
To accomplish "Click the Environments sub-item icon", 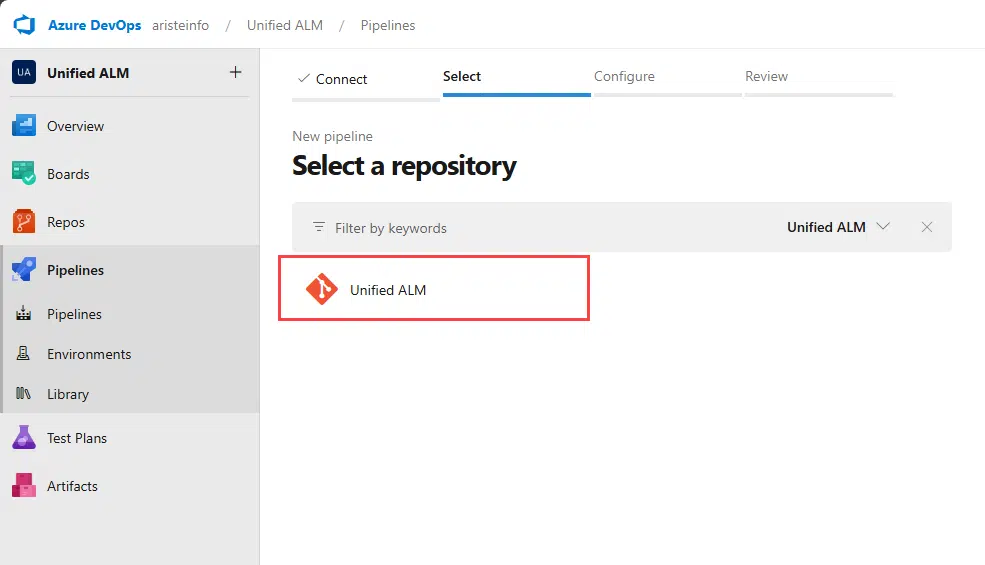I will coord(24,354).
